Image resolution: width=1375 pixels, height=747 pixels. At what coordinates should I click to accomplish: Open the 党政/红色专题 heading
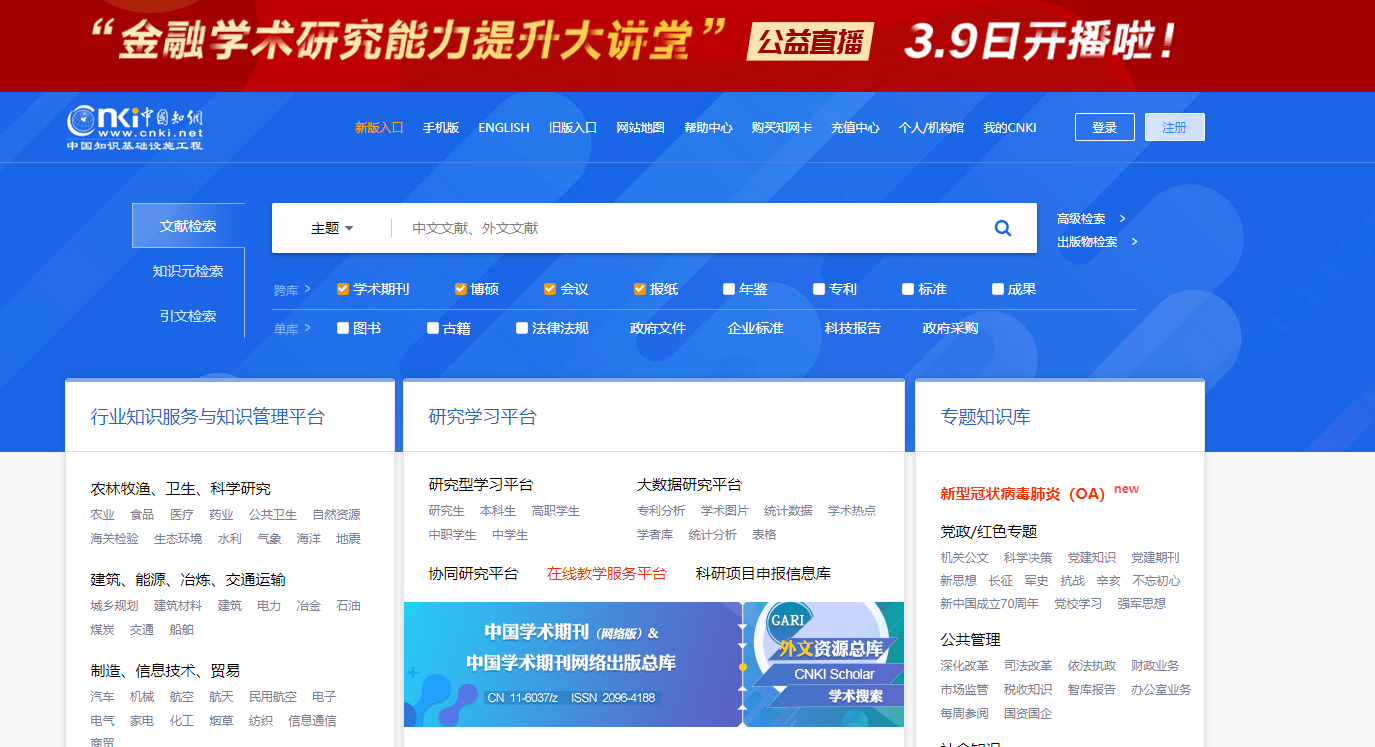(x=989, y=531)
